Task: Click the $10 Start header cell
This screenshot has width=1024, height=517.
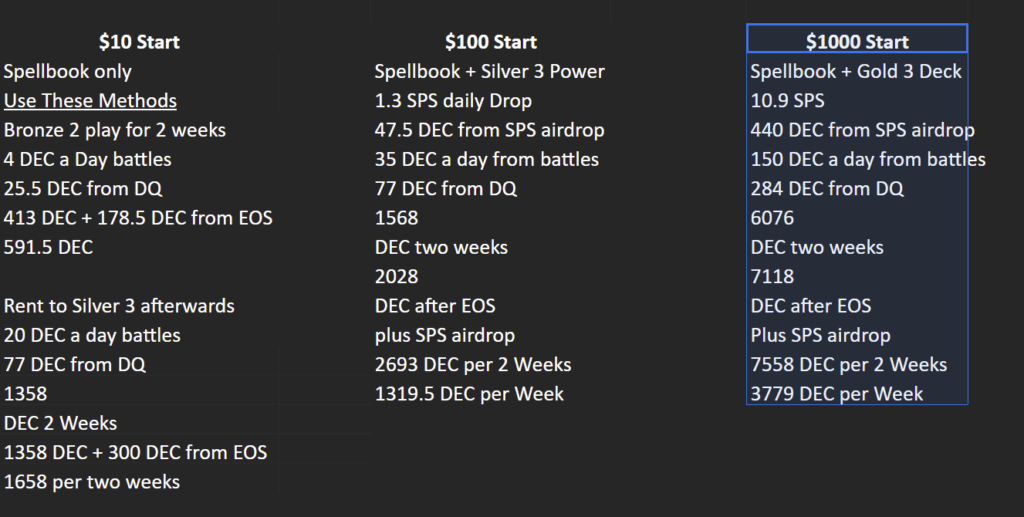Action: coord(139,42)
